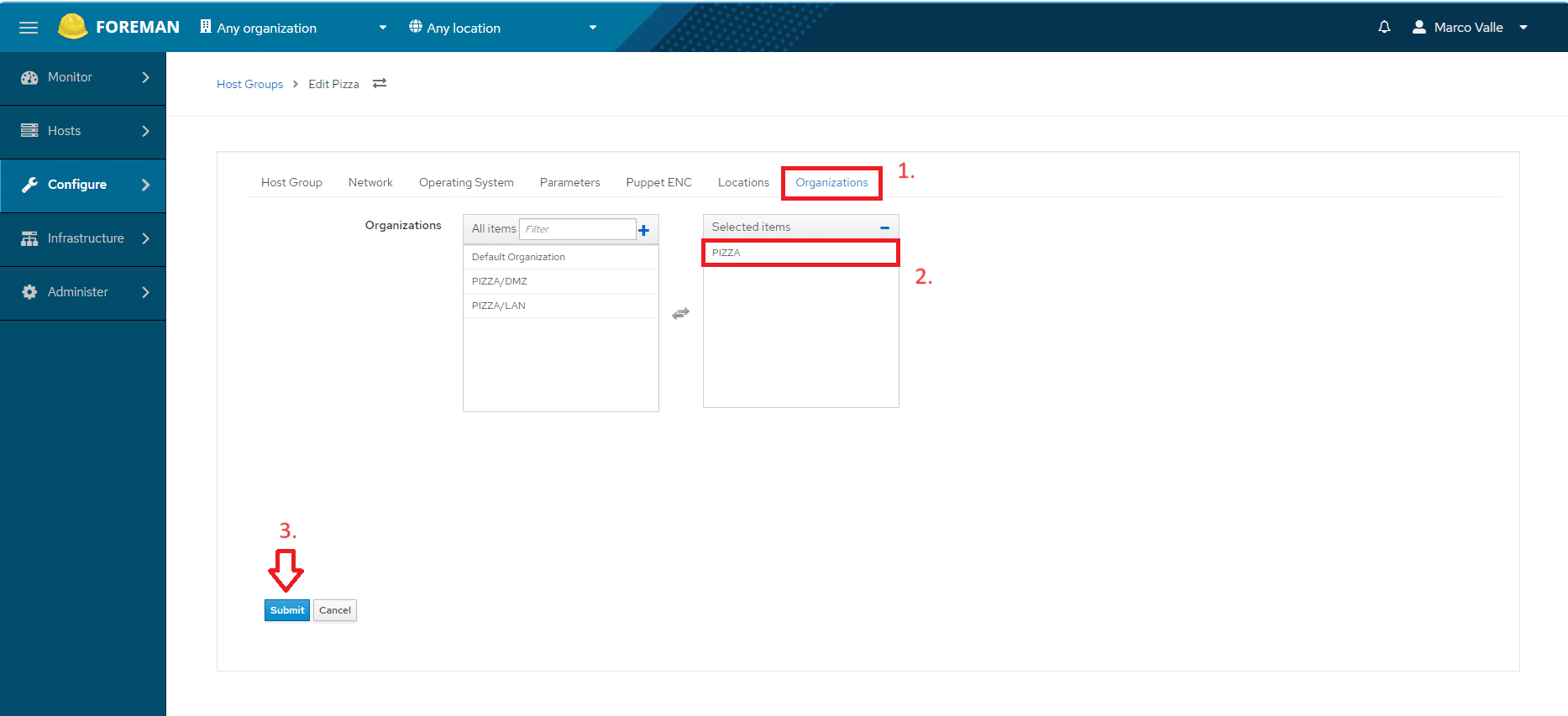Click the Submit button
This screenshot has width=1568, height=716.
point(287,610)
